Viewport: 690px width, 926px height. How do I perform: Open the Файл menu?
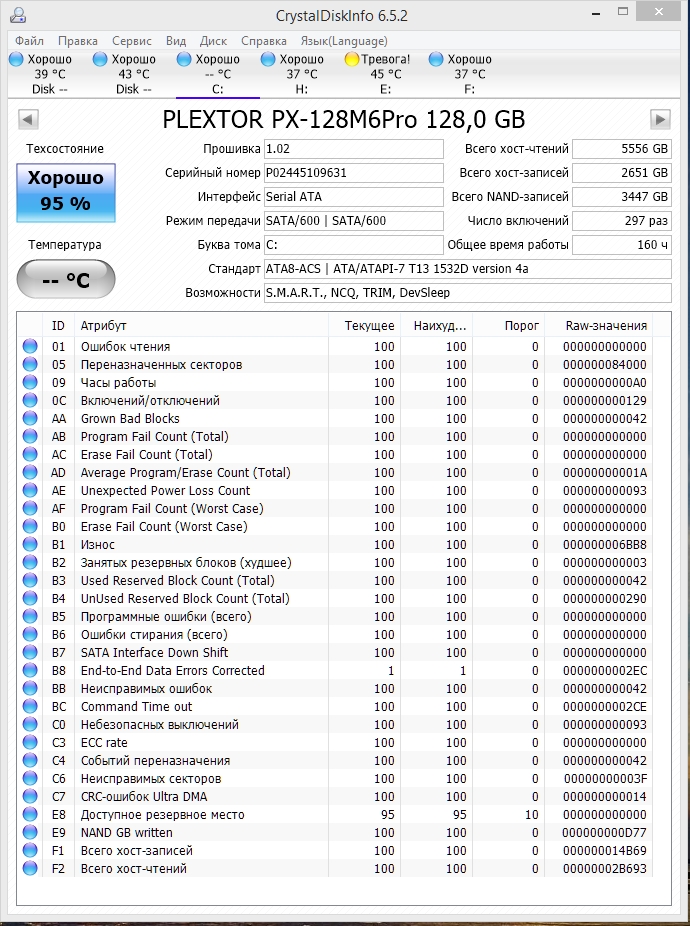pyautogui.click(x=29, y=41)
